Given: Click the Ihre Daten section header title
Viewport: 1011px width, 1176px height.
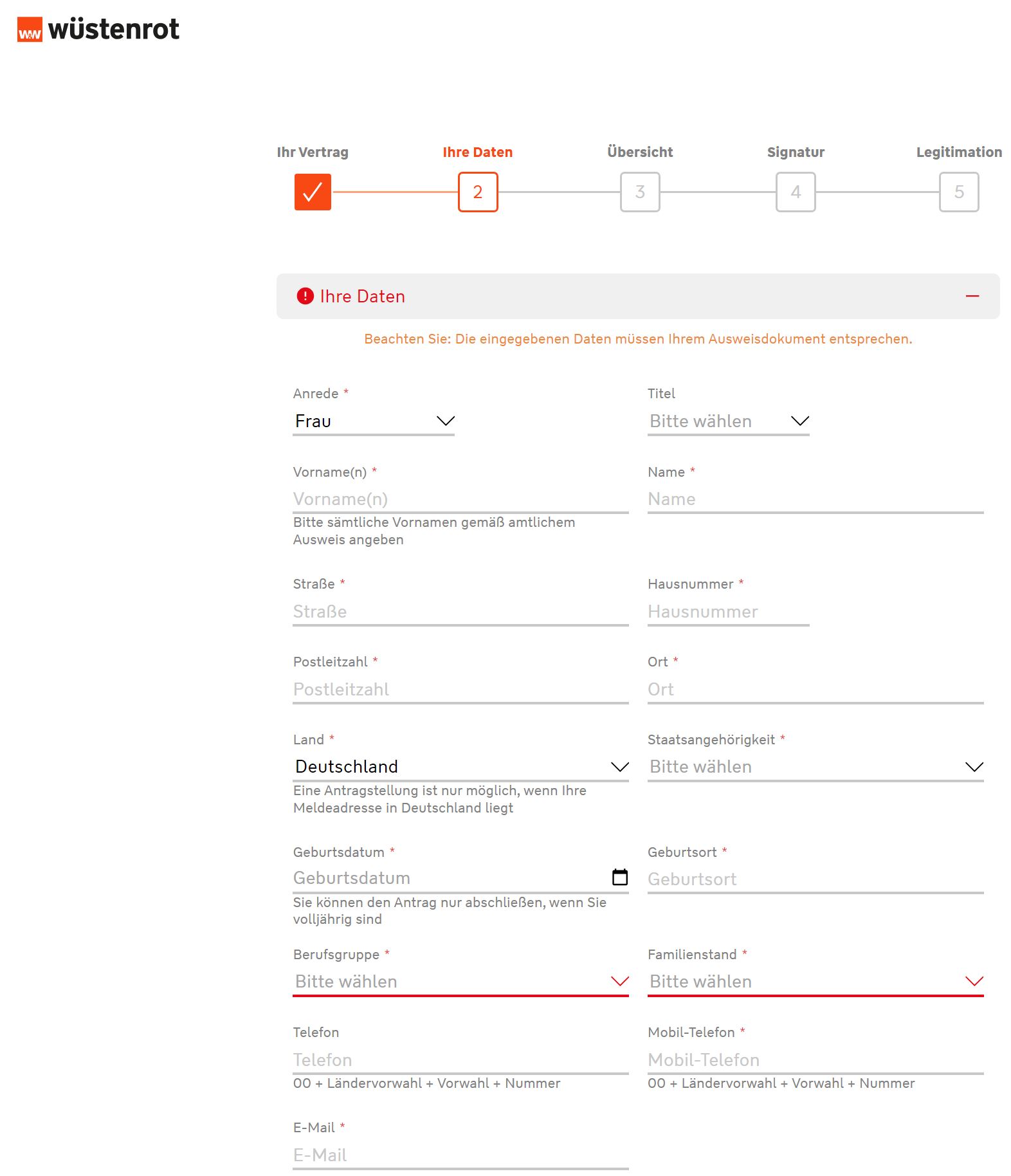Looking at the screenshot, I should tap(363, 297).
